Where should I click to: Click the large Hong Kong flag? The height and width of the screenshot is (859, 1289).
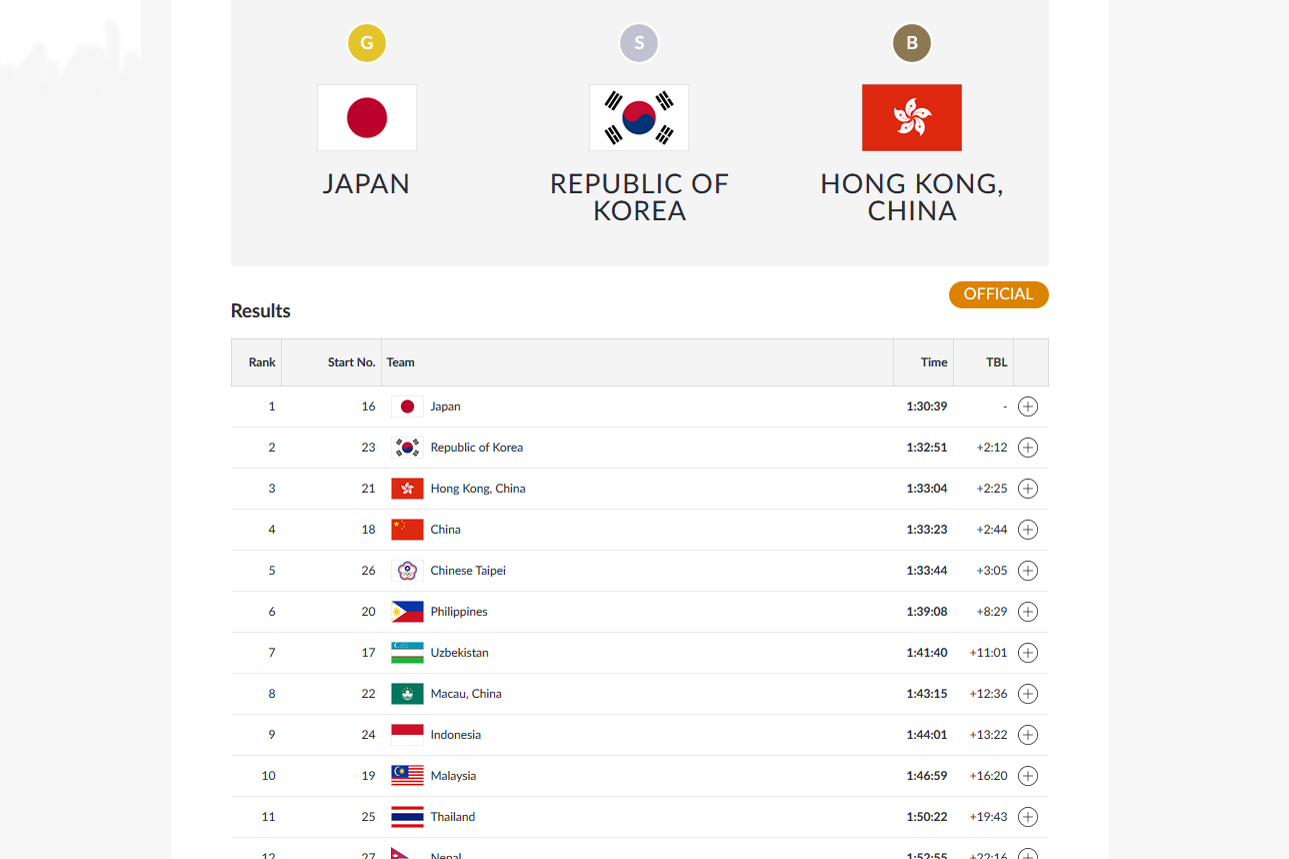tap(912, 118)
